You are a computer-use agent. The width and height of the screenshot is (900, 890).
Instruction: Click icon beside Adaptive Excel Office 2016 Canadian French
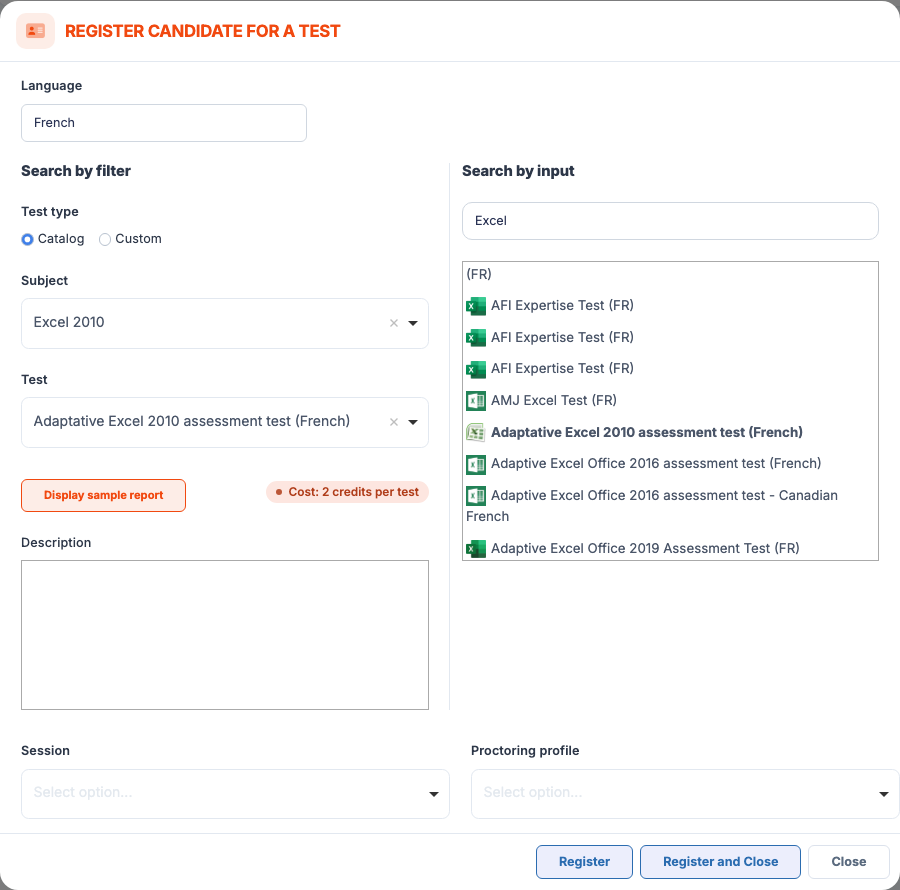pyautogui.click(x=476, y=496)
